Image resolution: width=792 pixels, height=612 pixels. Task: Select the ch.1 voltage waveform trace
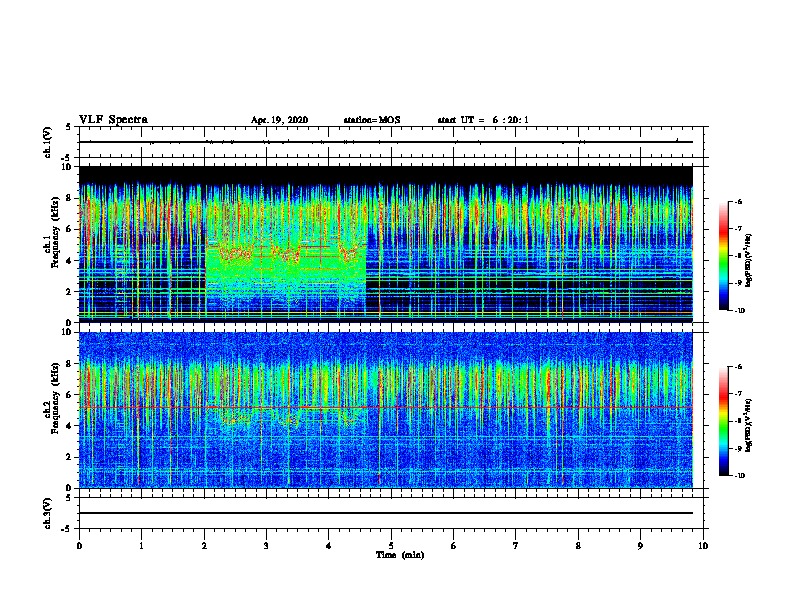click(x=386, y=142)
